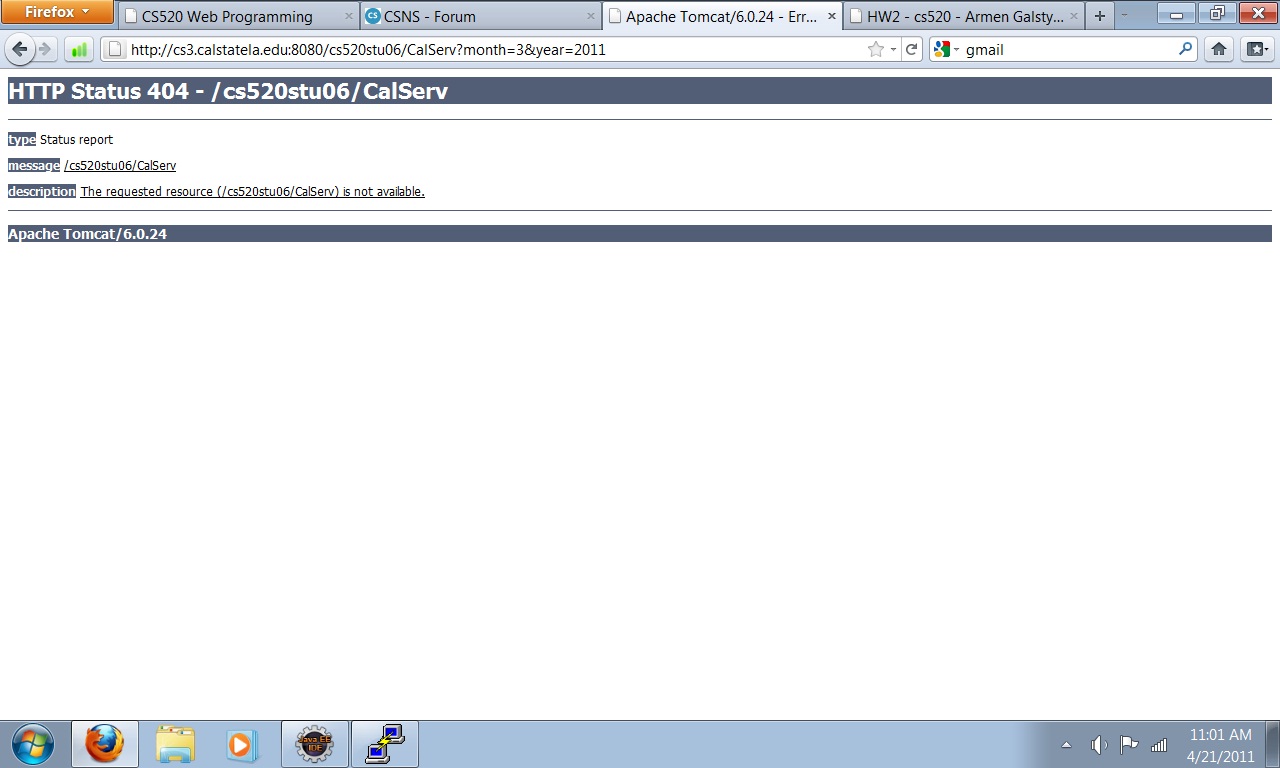
Task: Switch to the HW2 - cs520 tab
Action: tap(965, 16)
